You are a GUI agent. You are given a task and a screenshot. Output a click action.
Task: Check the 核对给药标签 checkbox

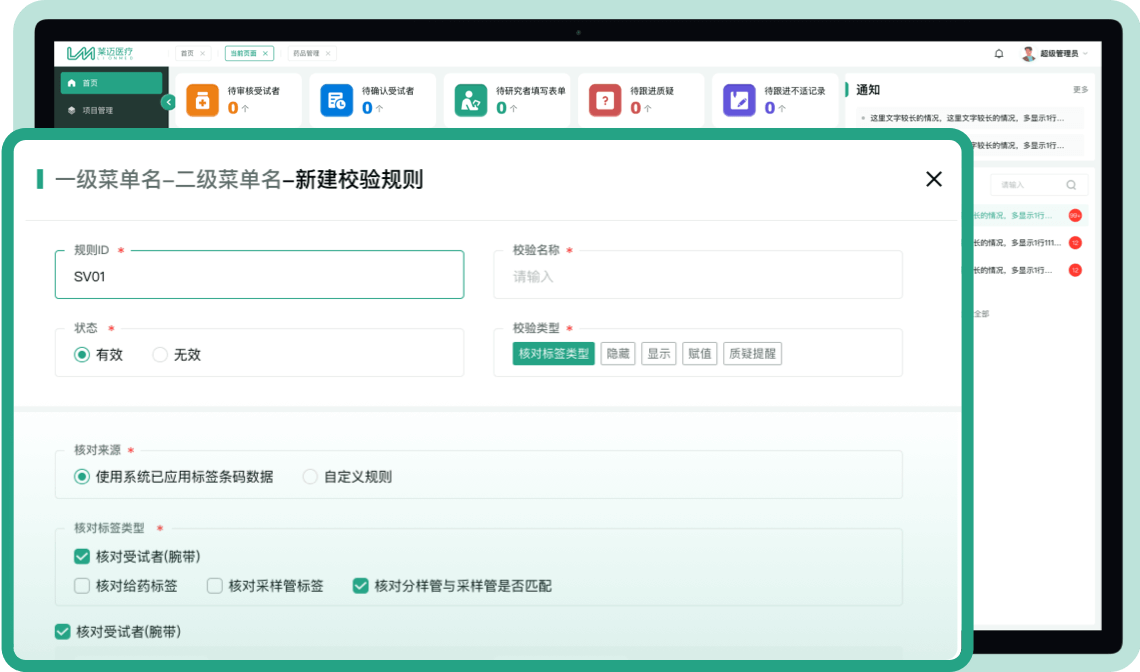point(82,586)
